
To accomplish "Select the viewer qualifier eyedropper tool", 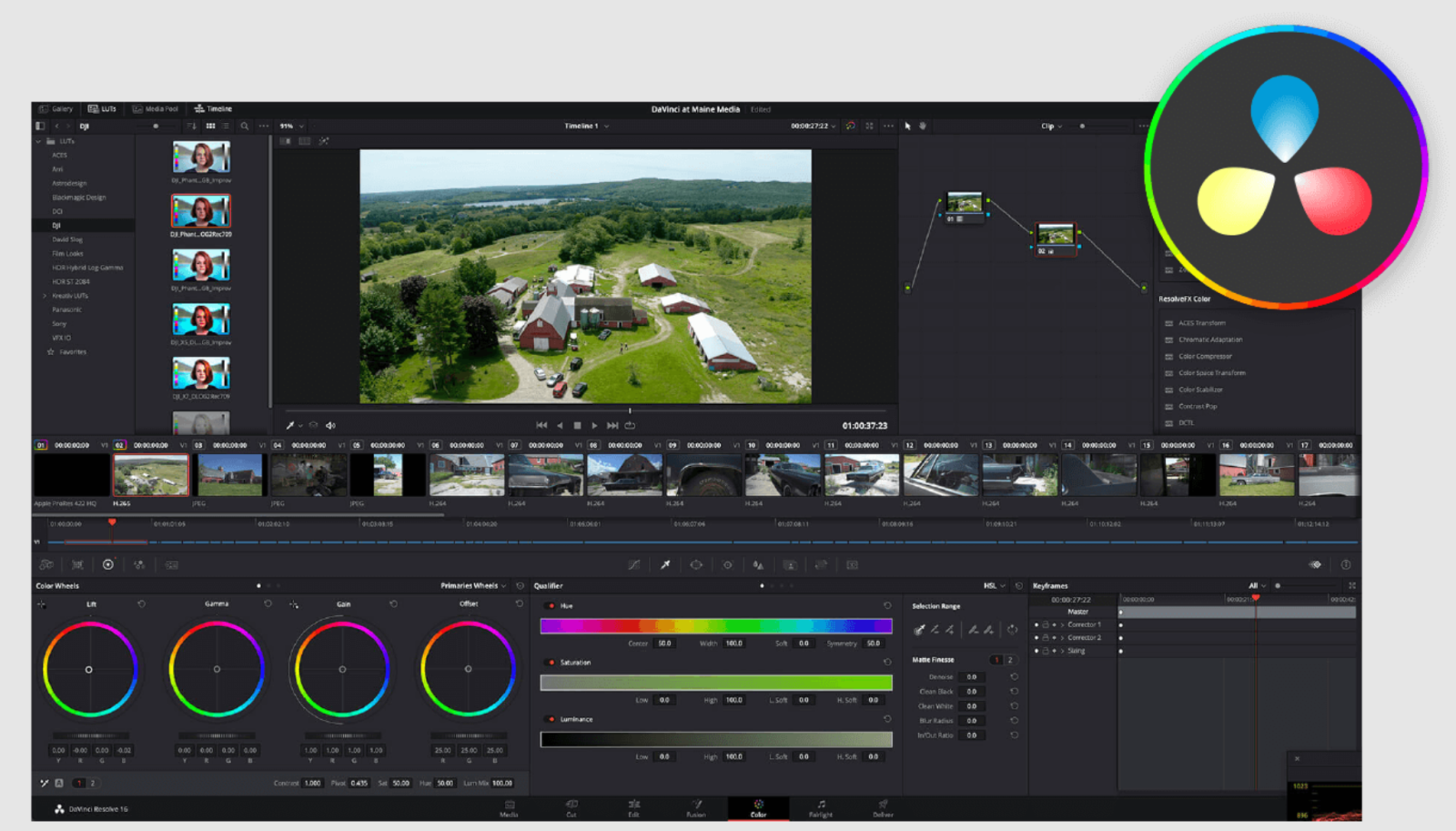I will (291, 425).
